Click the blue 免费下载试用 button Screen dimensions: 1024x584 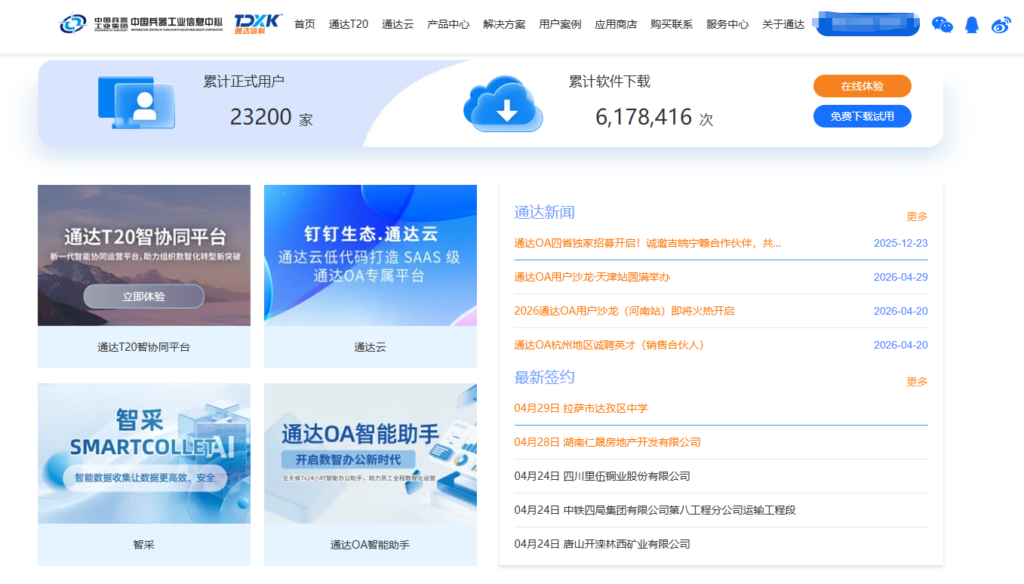pos(862,116)
